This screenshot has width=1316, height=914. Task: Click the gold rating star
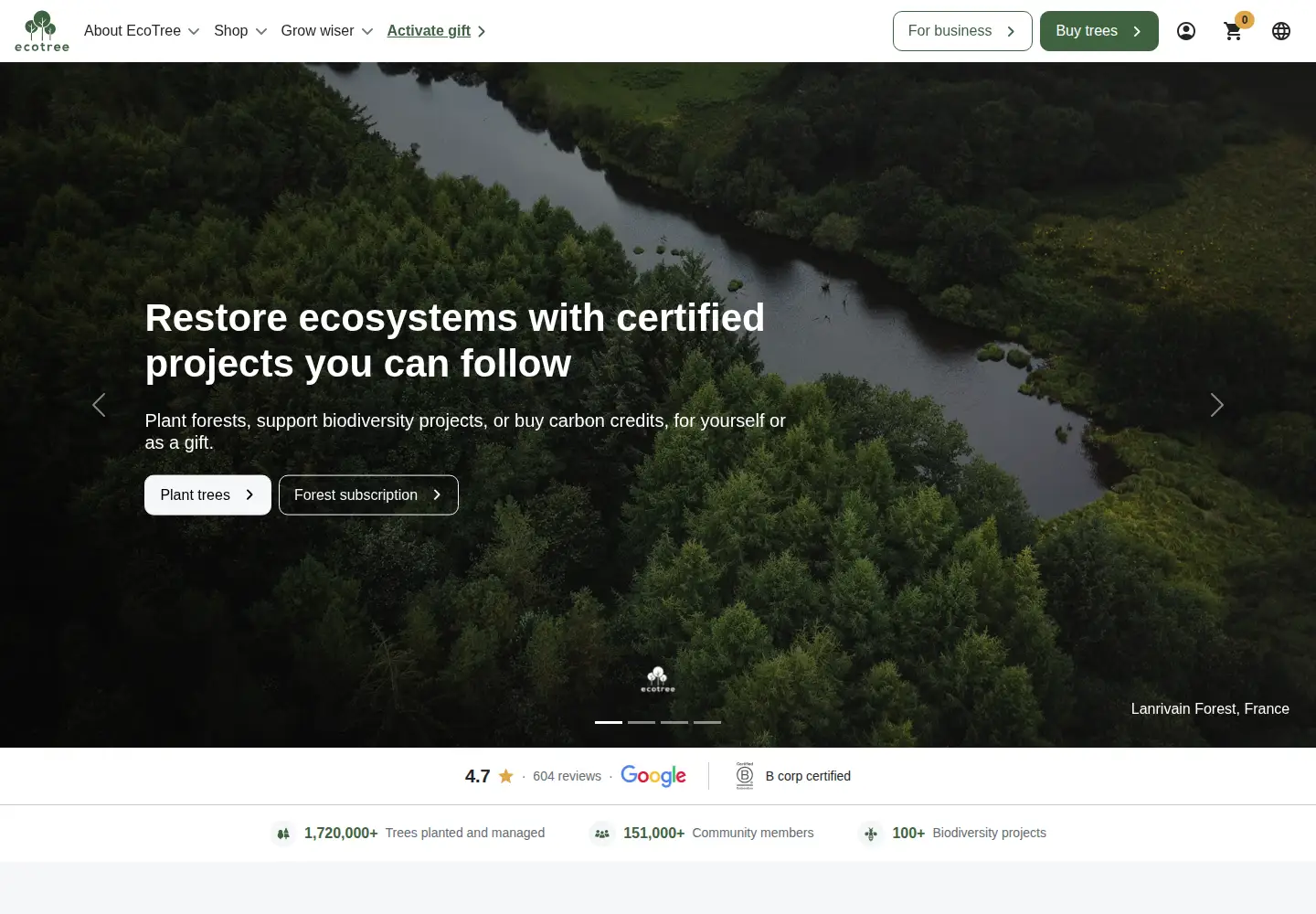505,776
